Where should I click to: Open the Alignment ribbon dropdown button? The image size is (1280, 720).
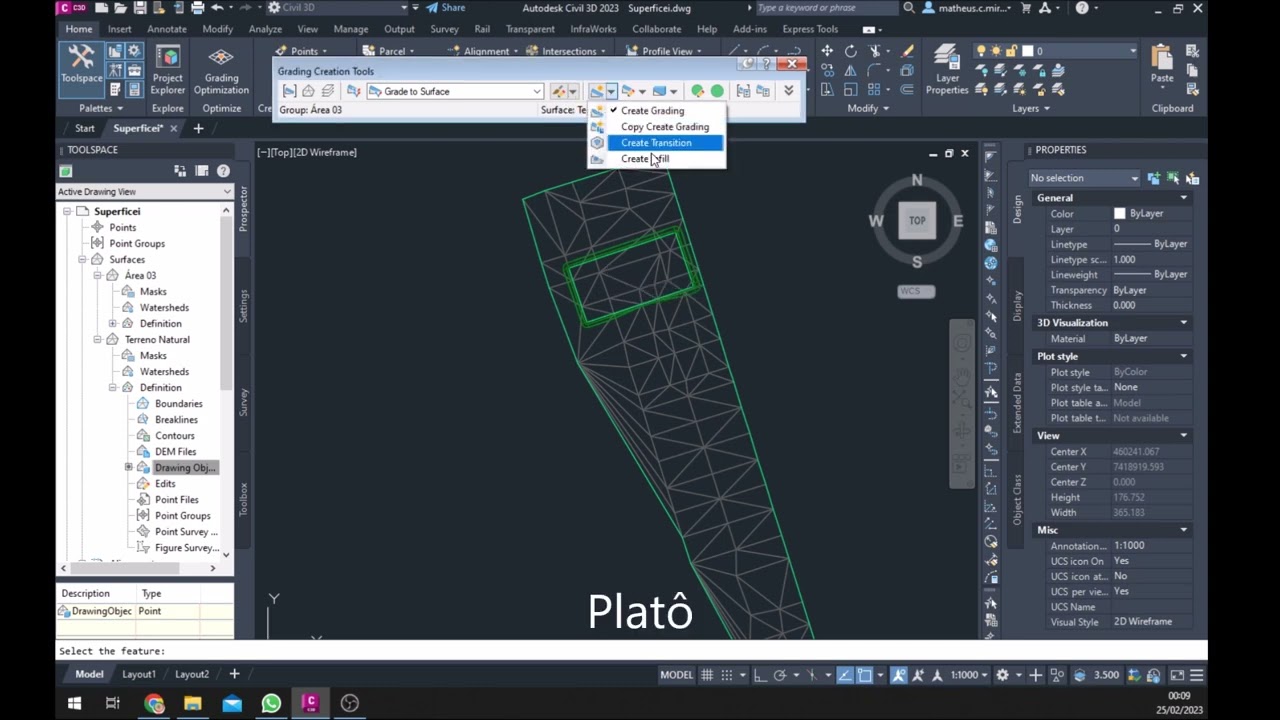click(485, 51)
